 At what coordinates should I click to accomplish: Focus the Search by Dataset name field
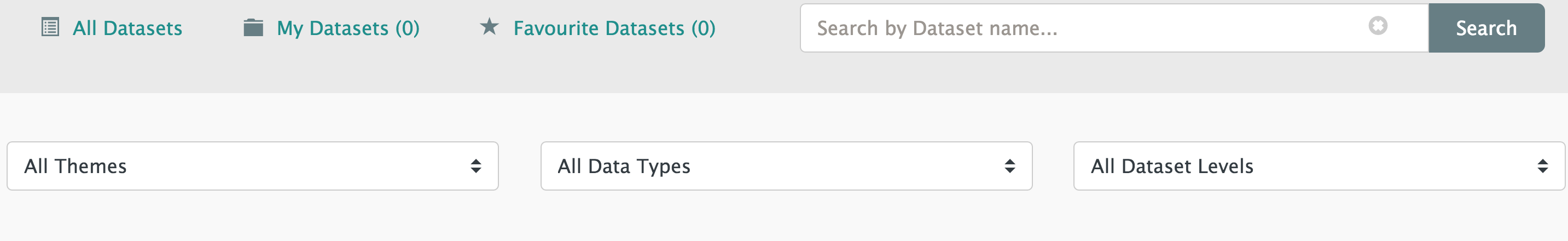(x=1083, y=28)
